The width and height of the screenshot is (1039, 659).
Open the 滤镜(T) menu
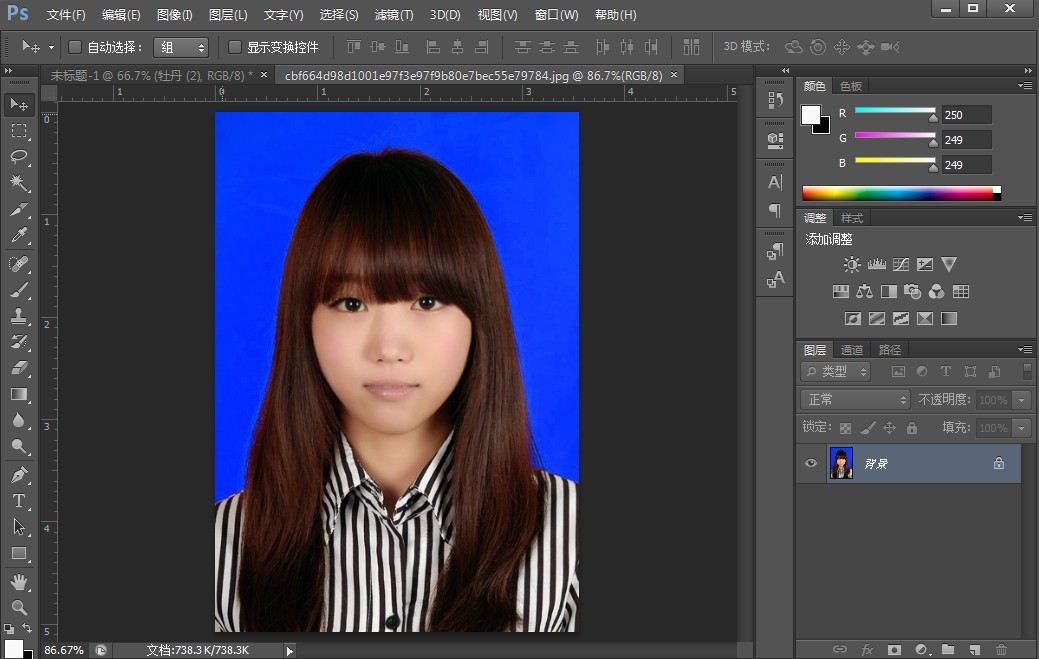point(393,15)
